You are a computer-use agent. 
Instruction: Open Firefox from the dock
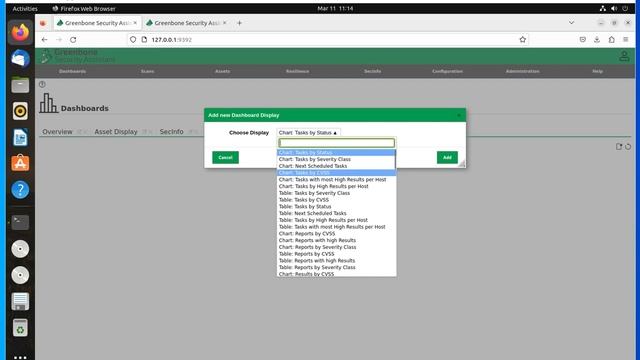pos(20,32)
